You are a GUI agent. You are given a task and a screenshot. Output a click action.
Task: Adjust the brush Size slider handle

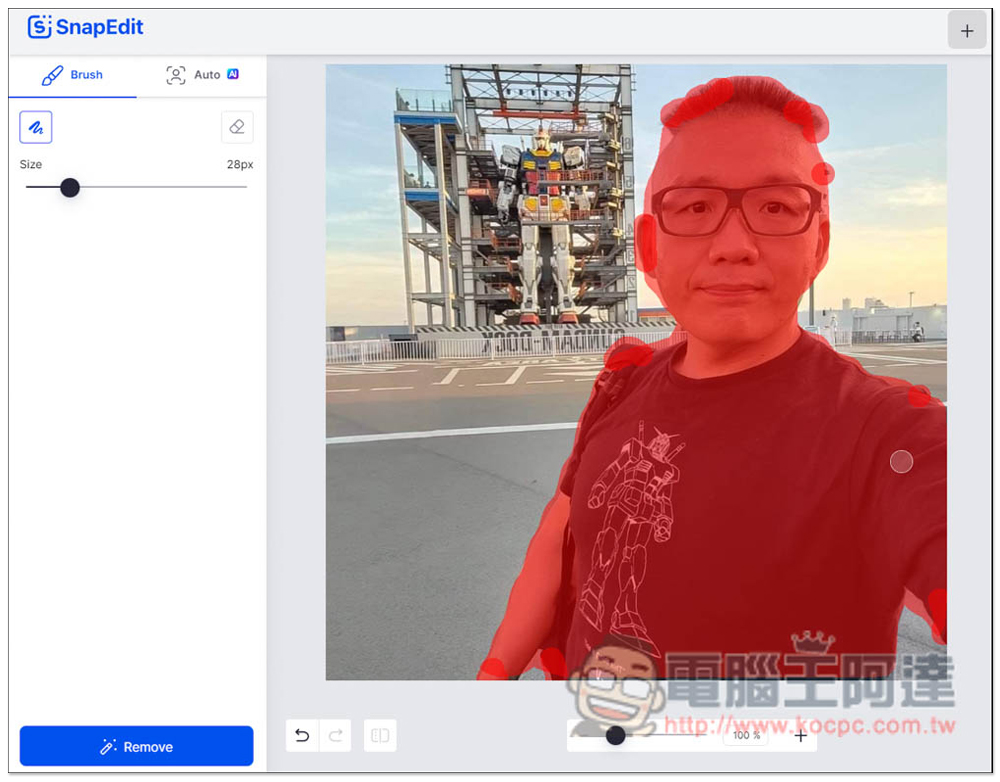tap(70, 188)
